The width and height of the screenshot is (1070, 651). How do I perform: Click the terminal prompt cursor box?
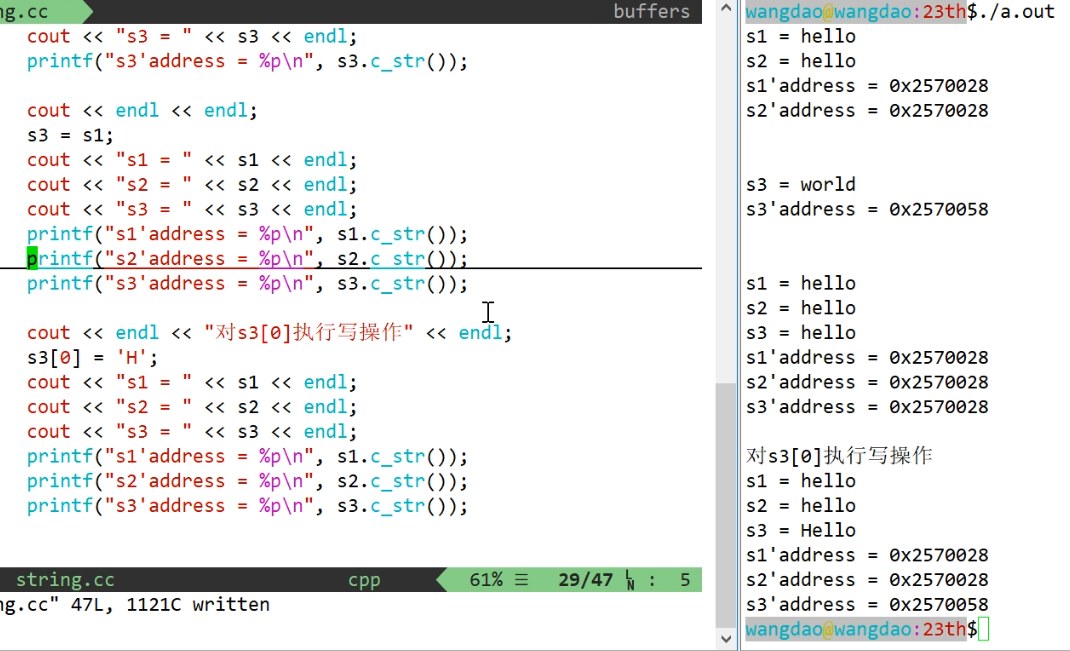983,629
